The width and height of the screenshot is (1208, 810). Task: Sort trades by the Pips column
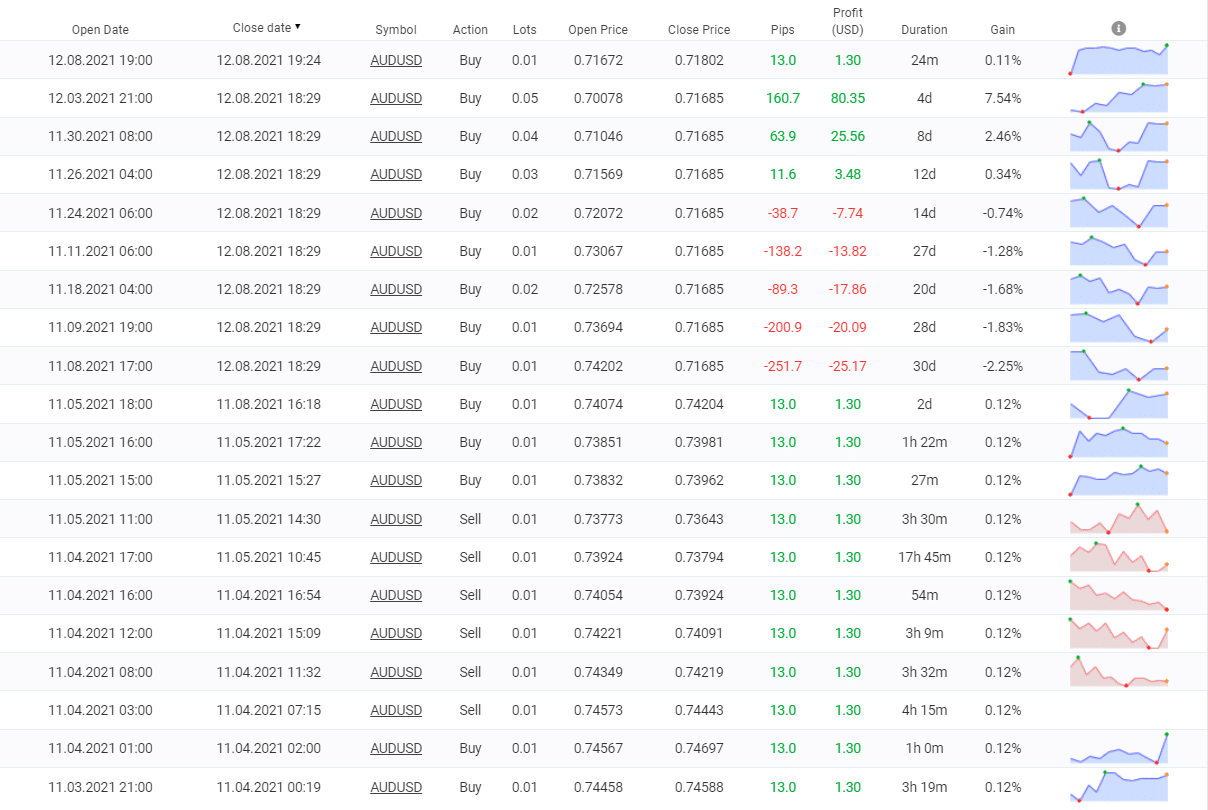(x=783, y=29)
